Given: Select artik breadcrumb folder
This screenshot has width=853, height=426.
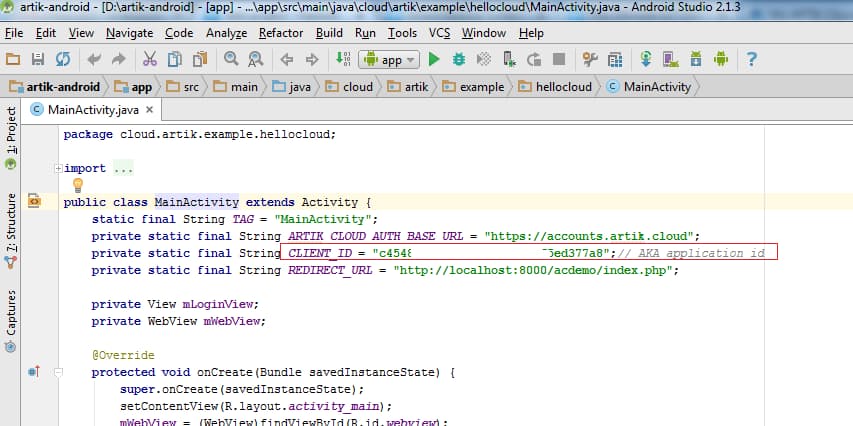Looking at the screenshot, I should click(x=408, y=87).
